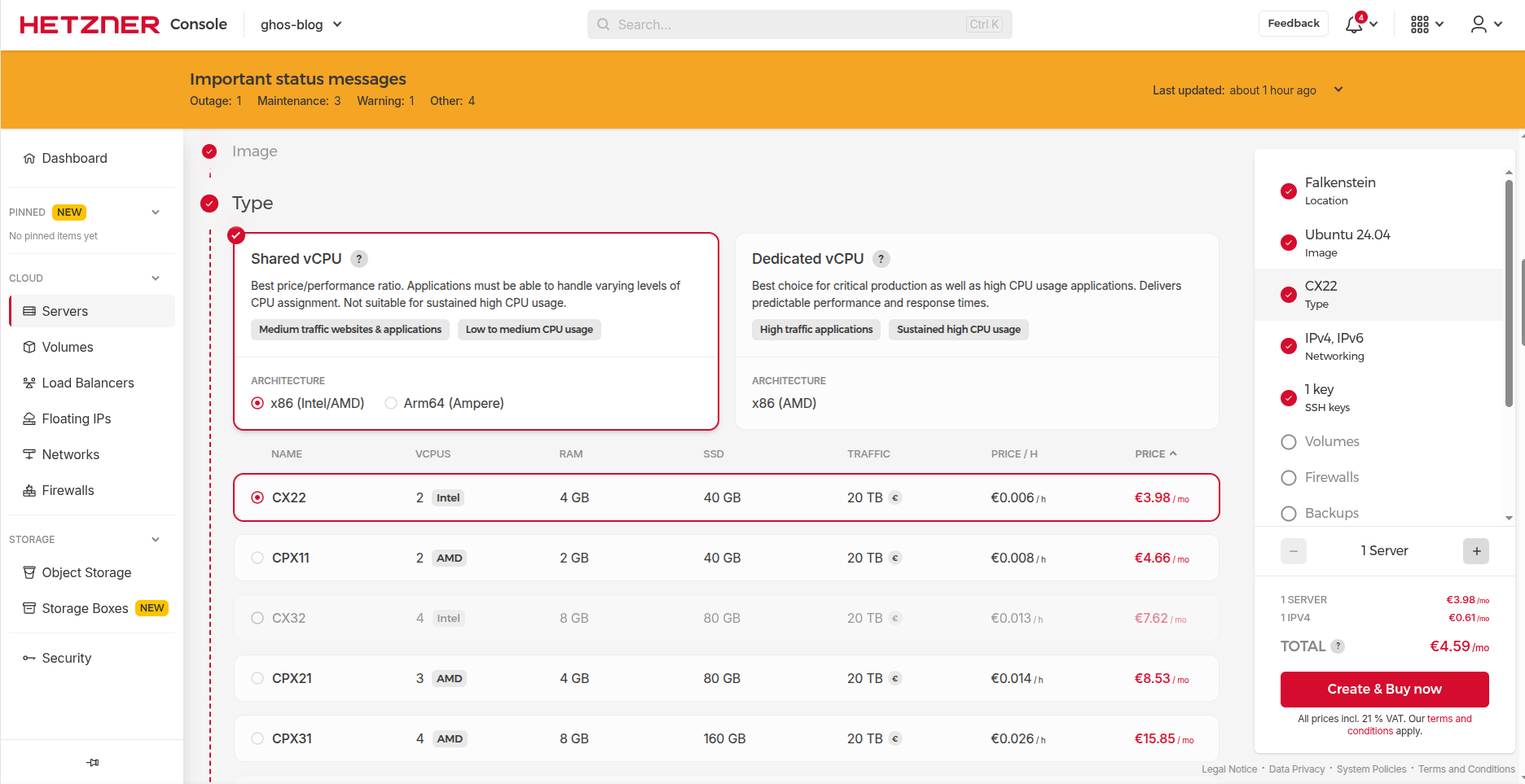Viewport: 1525px width, 784px height.
Task: Open the apps grid menu icon
Action: tap(1420, 24)
